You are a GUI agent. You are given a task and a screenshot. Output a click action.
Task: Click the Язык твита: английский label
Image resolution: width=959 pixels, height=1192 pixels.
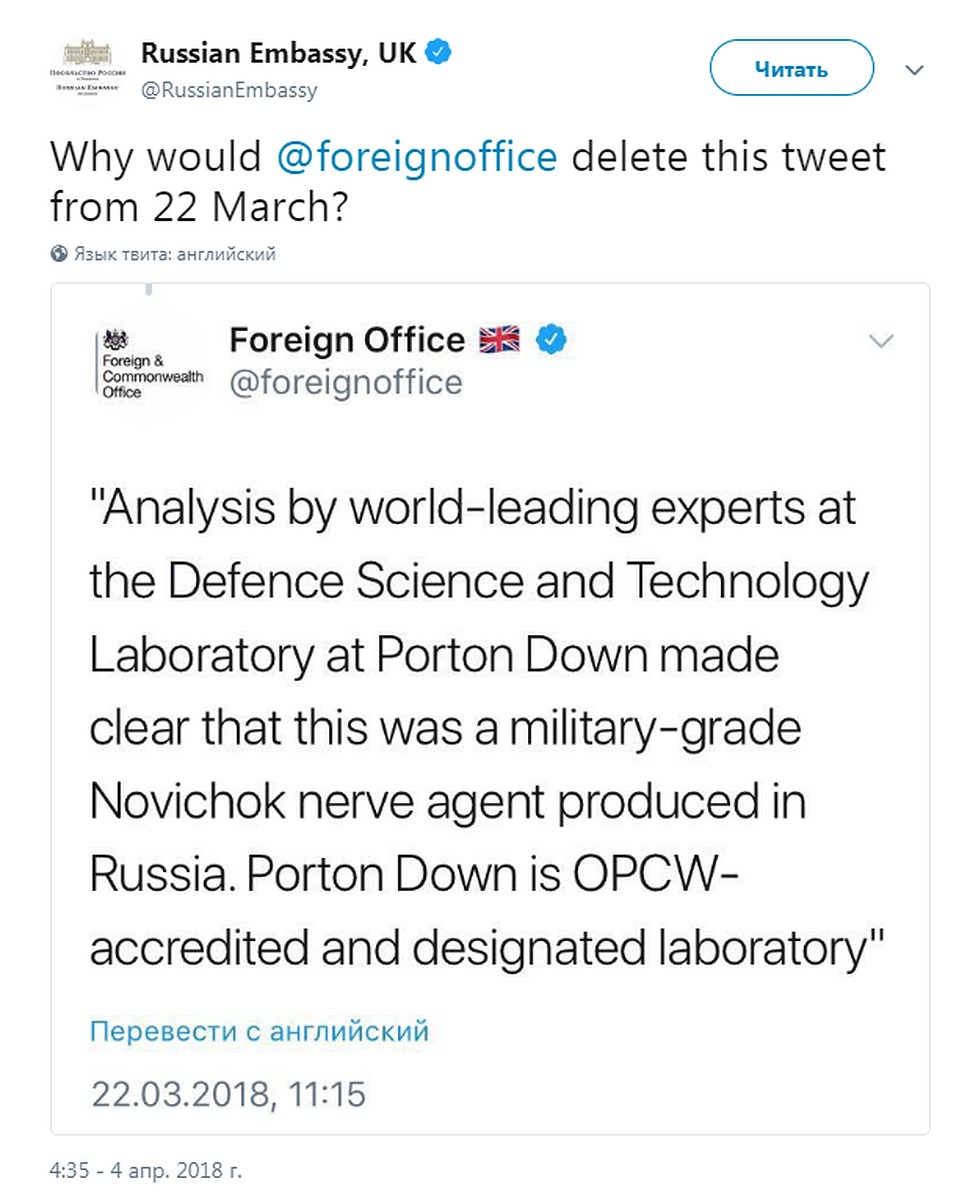click(x=175, y=254)
